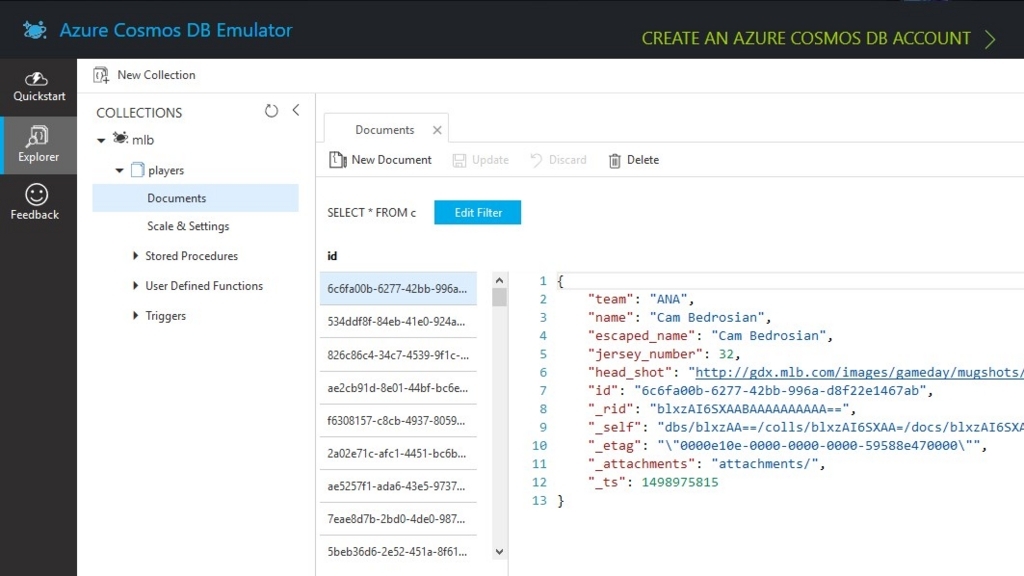Viewport: 1024px width, 576px height.
Task: Click the "attachments/" value
Action: [764, 464]
